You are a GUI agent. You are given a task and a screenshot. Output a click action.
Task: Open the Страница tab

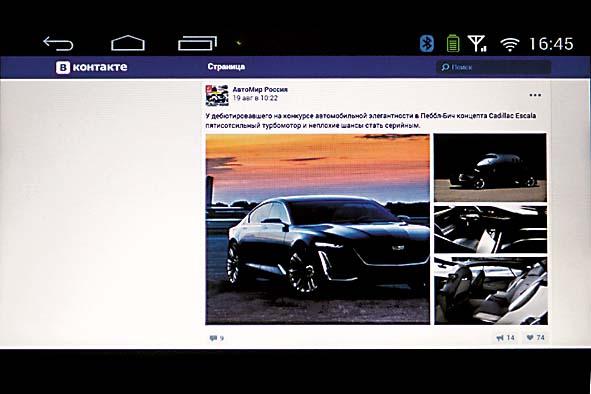226,67
